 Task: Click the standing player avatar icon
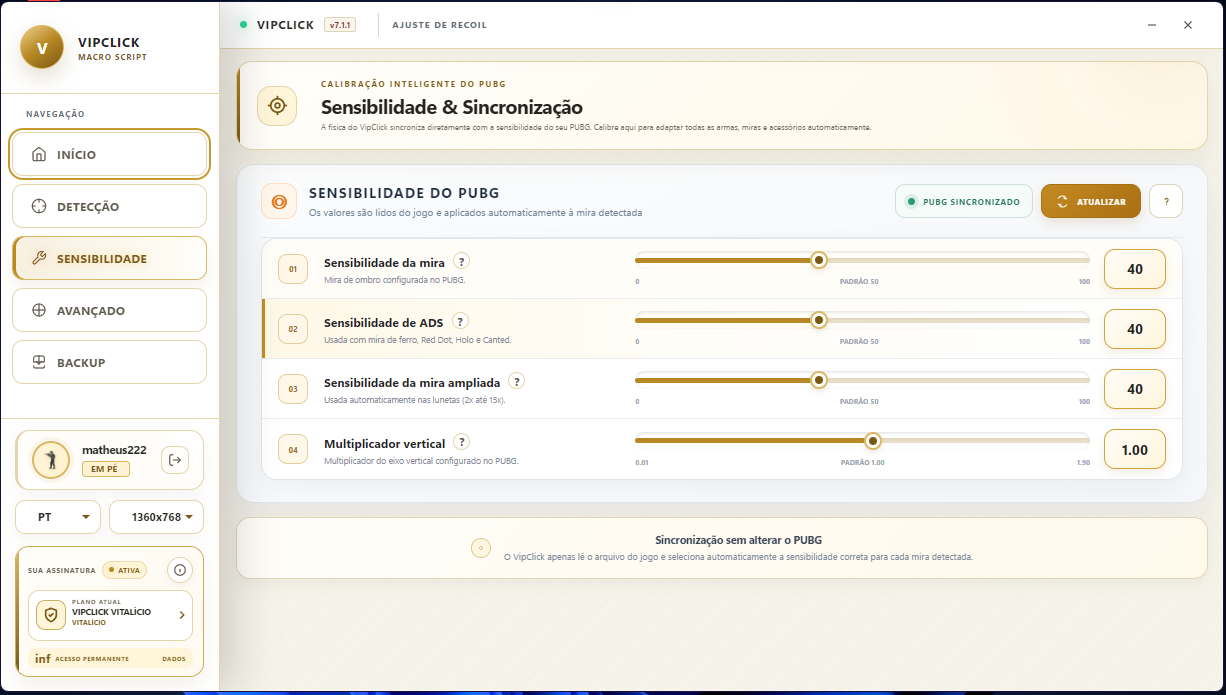(x=51, y=460)
